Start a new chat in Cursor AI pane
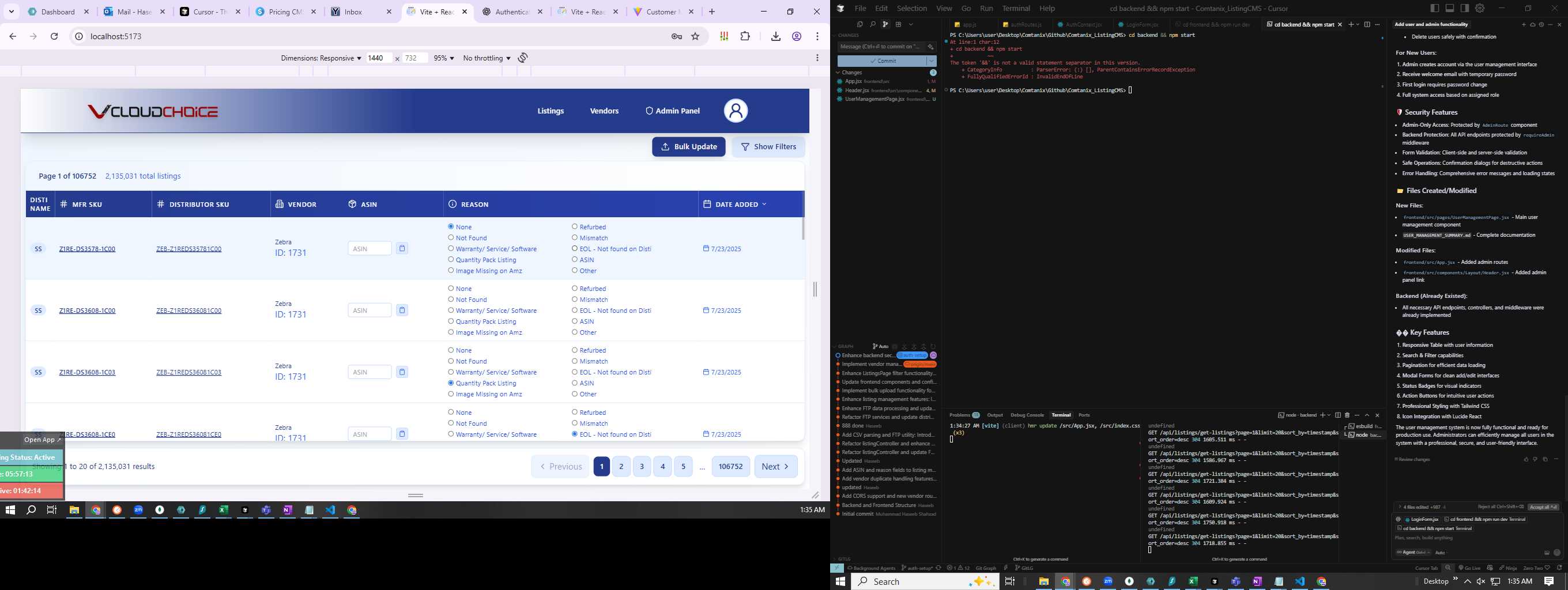 1524,24
